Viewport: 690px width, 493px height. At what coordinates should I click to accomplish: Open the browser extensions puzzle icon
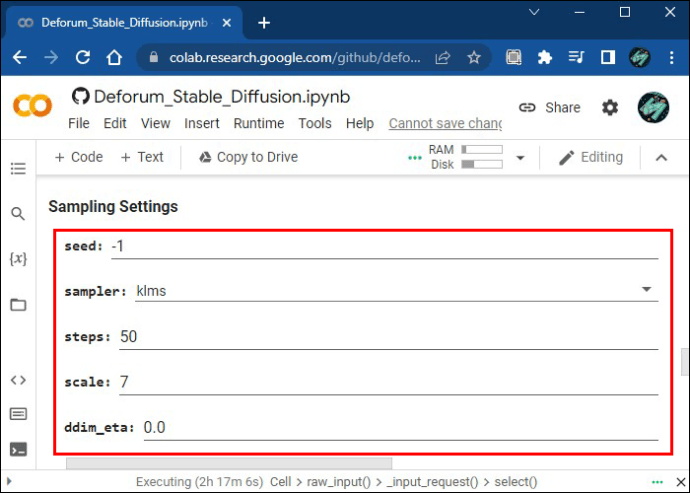545,57
